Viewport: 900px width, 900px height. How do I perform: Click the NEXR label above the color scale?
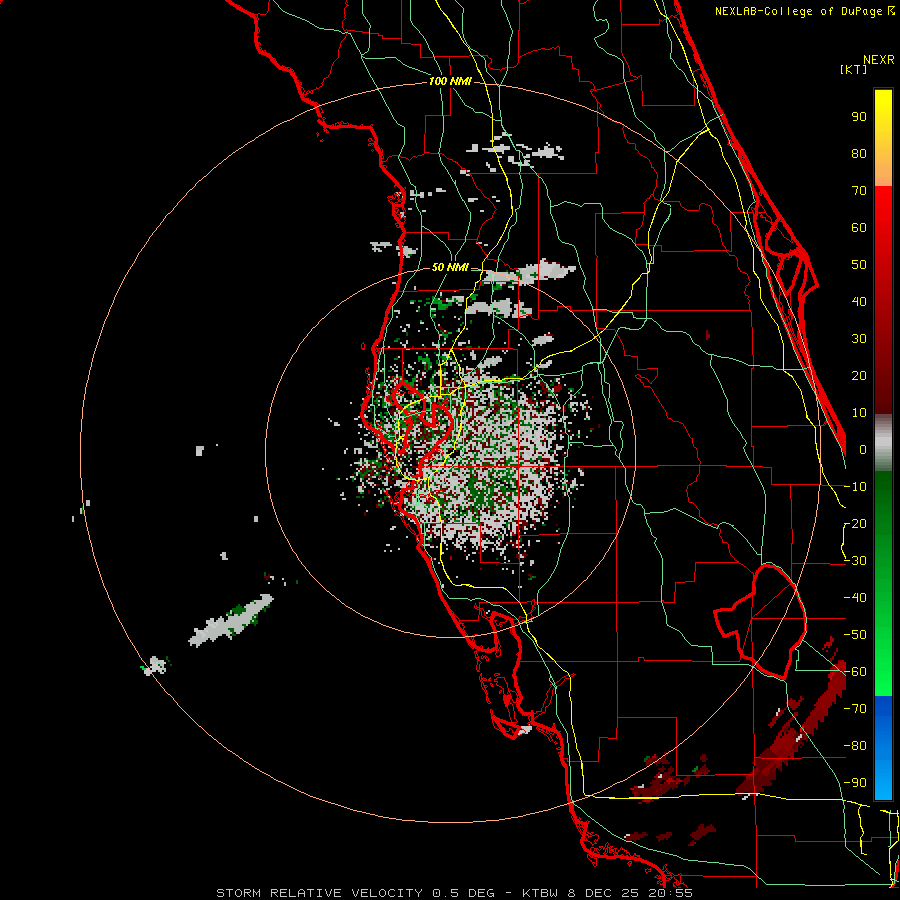point(878,60)
